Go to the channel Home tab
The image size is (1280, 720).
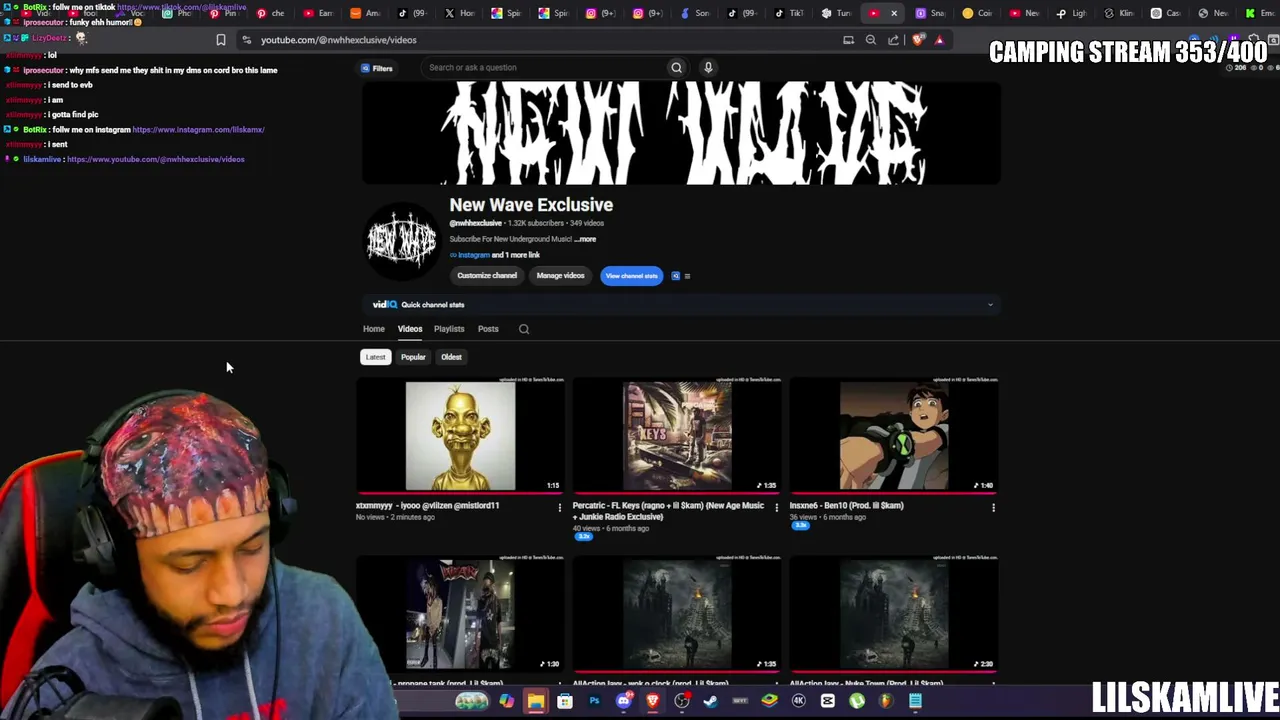[373, 329]
